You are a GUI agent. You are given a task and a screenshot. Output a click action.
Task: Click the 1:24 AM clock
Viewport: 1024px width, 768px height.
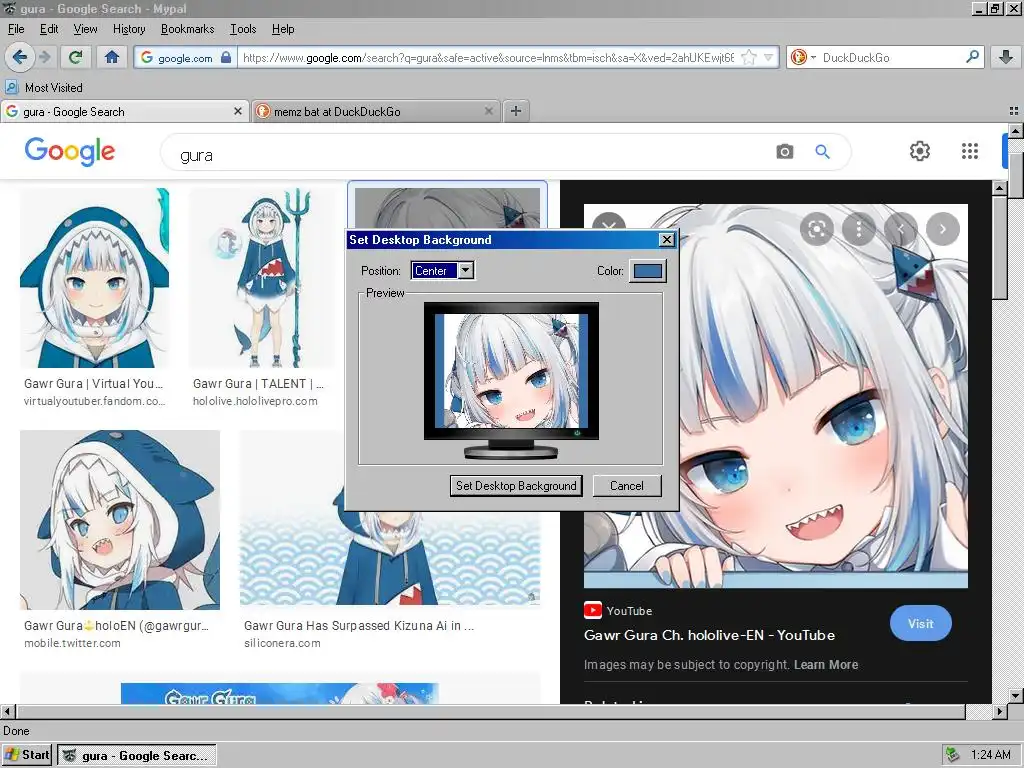(990, 755)
